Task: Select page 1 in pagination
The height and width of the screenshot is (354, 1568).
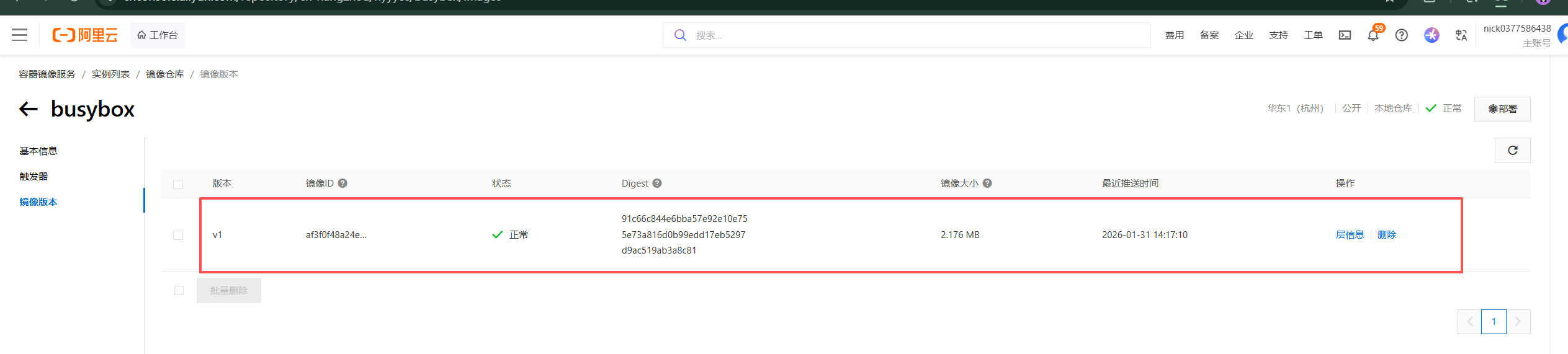Action: [1494, 321]
